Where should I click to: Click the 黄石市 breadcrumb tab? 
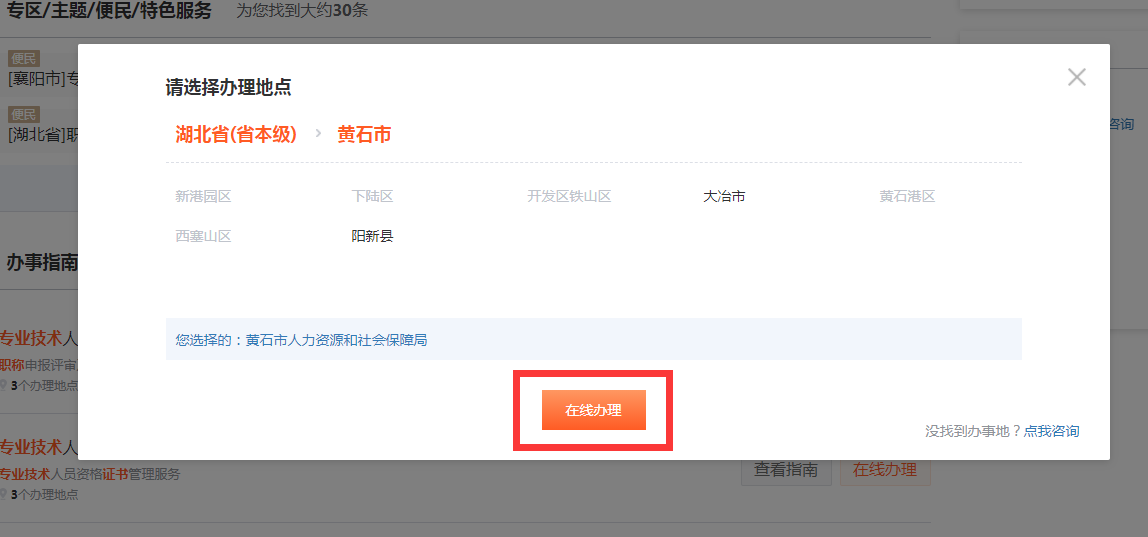[364, 134]
